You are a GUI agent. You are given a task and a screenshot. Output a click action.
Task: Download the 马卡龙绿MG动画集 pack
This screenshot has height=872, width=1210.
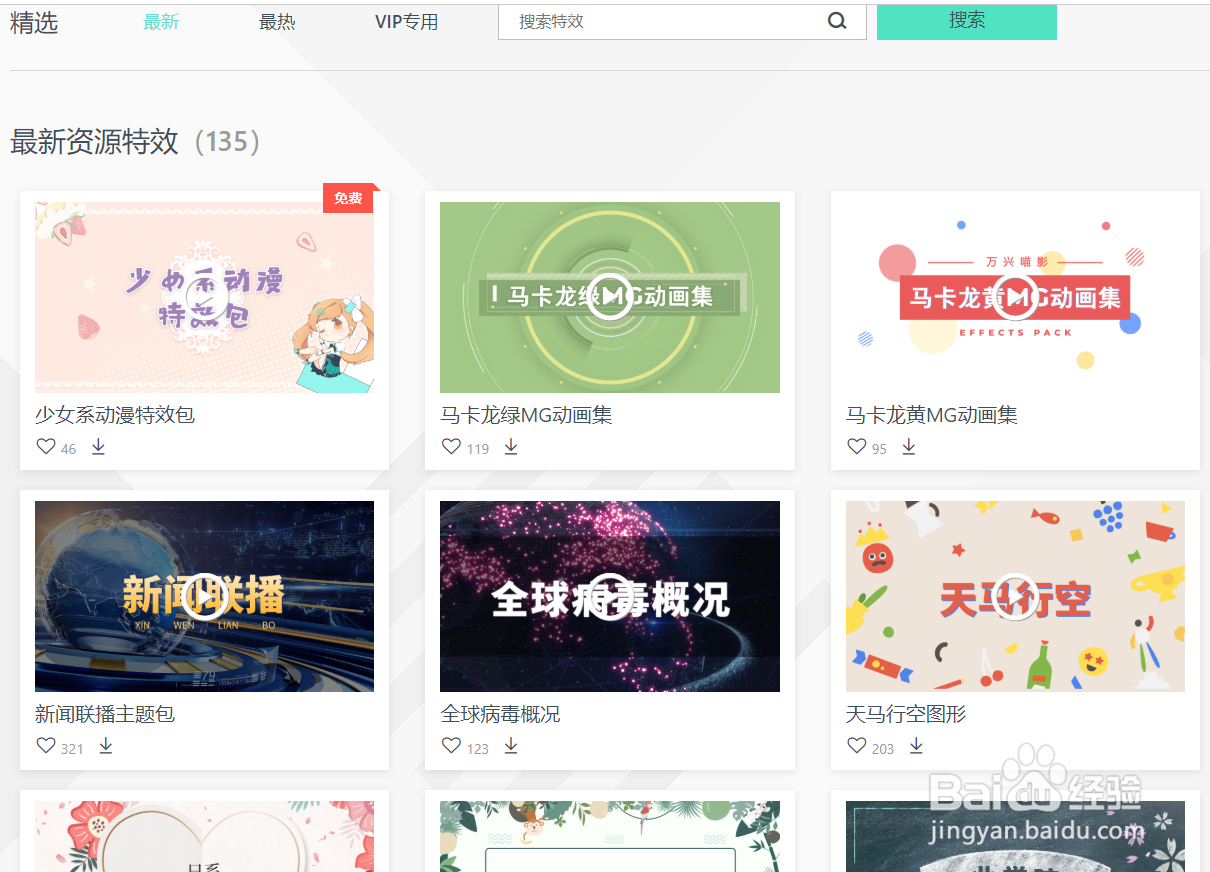[x=511, y=447]
